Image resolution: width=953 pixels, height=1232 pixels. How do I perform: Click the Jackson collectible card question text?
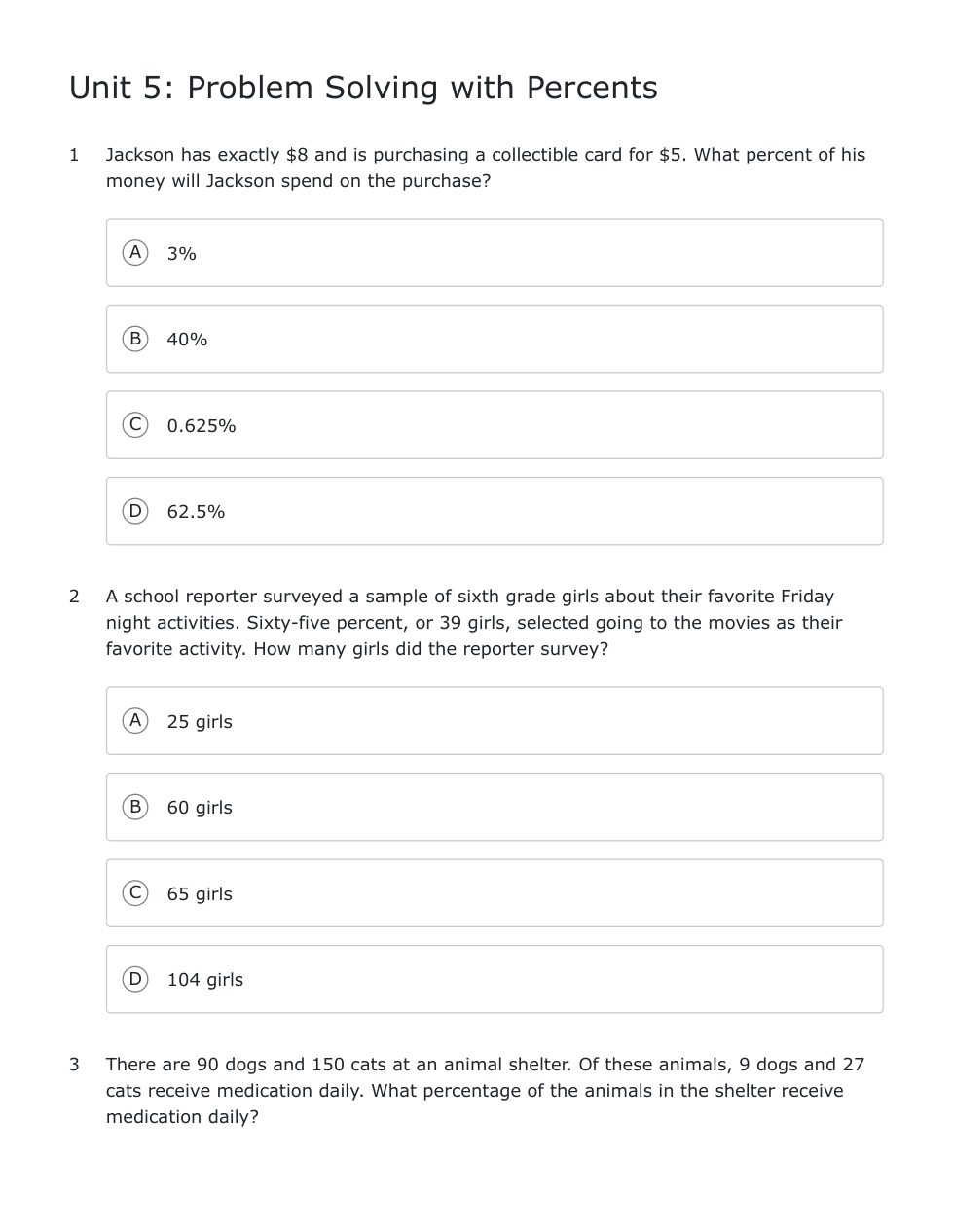click(485, 167)
